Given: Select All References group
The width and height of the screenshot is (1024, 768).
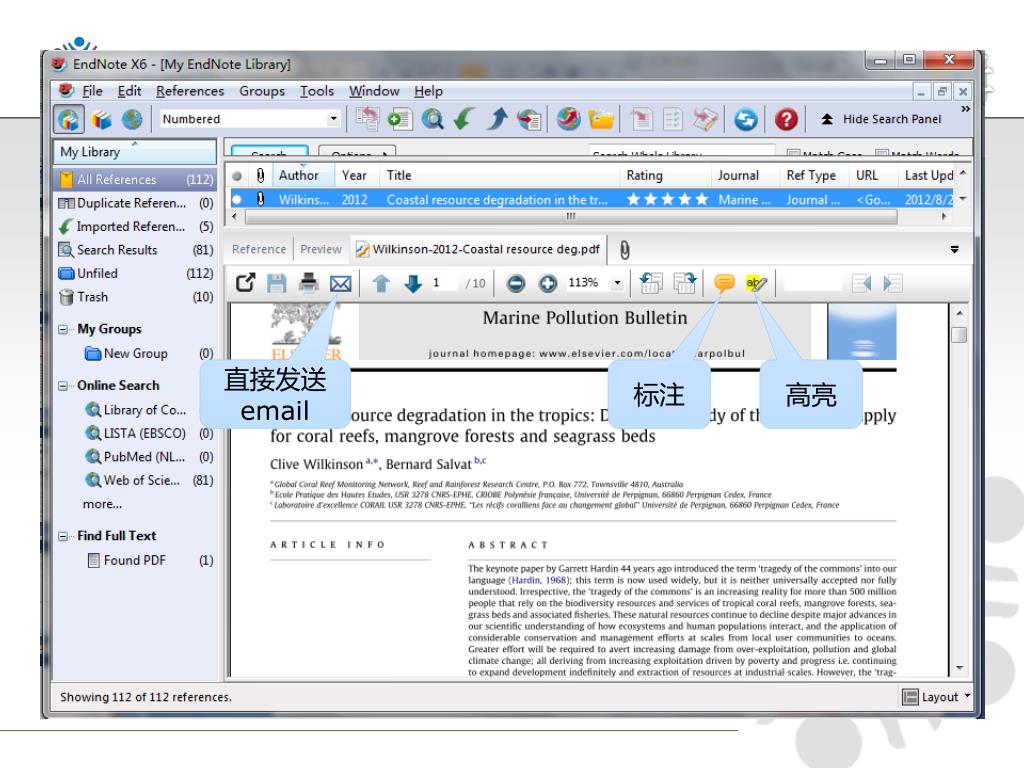Looking at the screenshot, I should [135, 179].
